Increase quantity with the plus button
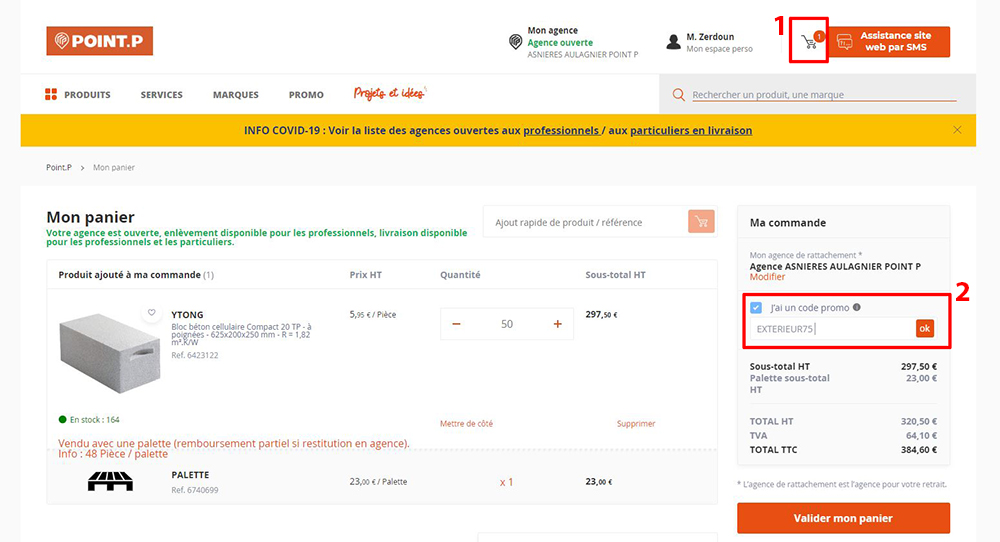Screen dimensions: 1000x542 557,324
